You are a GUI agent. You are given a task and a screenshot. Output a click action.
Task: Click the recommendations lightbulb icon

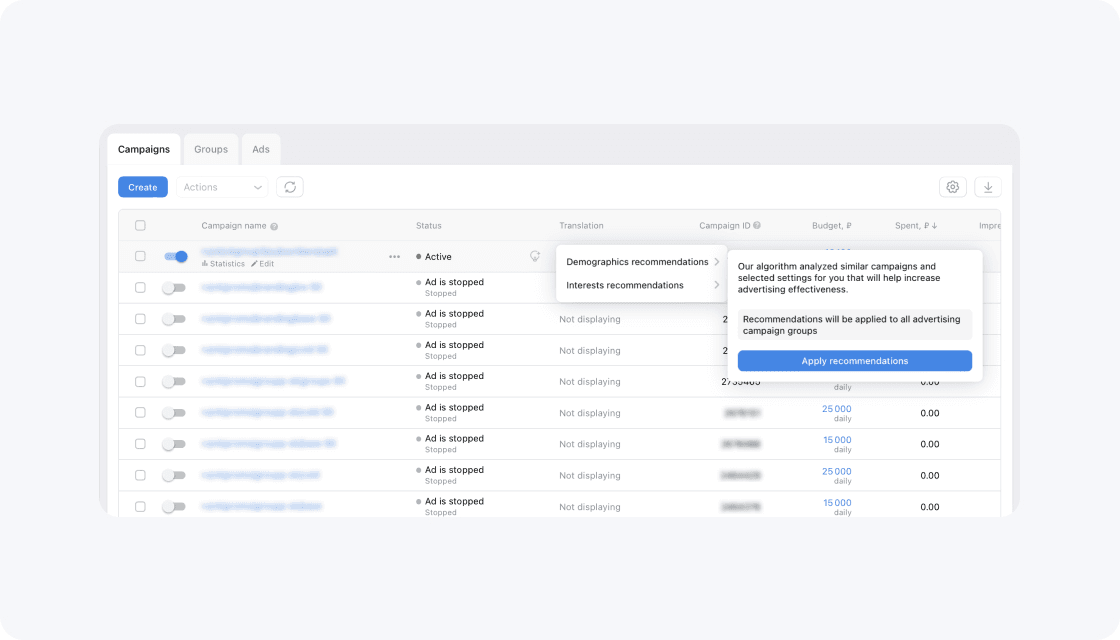point(534,256)
